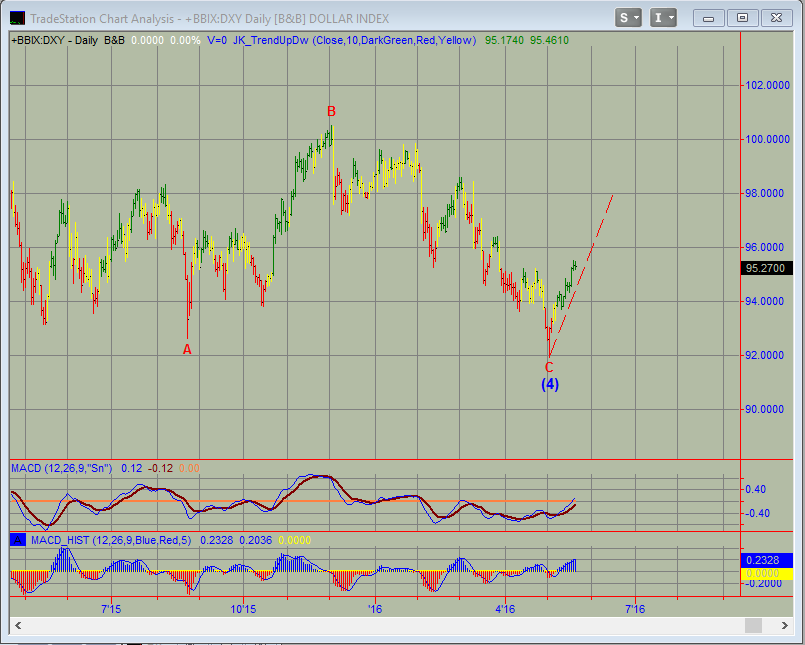The height and width of the screenshot is (645, 805).
Task: Click the current price marker 95.2700
Action: [765, 268]
